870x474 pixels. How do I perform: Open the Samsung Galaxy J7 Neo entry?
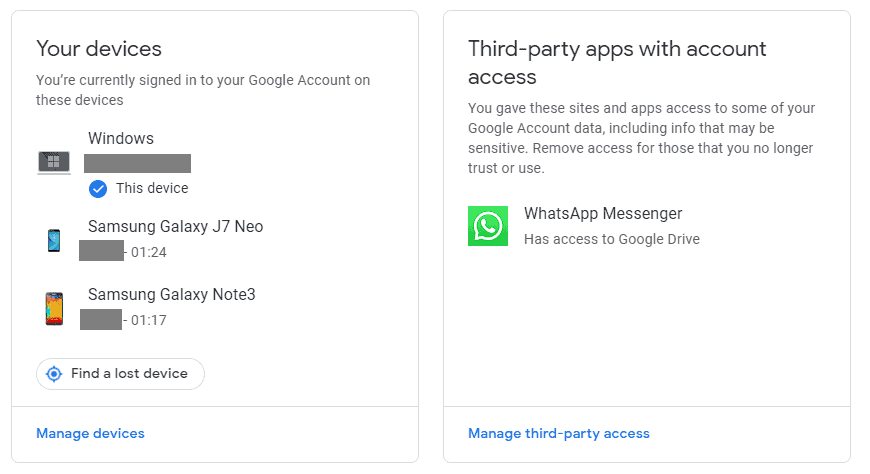click(175, 227)
